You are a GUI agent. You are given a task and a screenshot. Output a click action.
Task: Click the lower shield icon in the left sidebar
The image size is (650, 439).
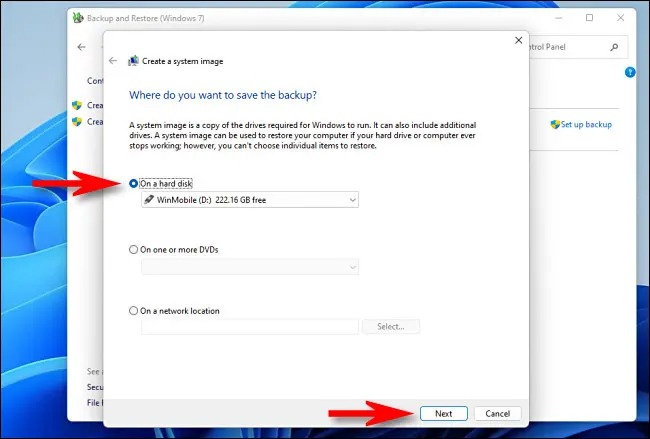click(x=77, y=122)
